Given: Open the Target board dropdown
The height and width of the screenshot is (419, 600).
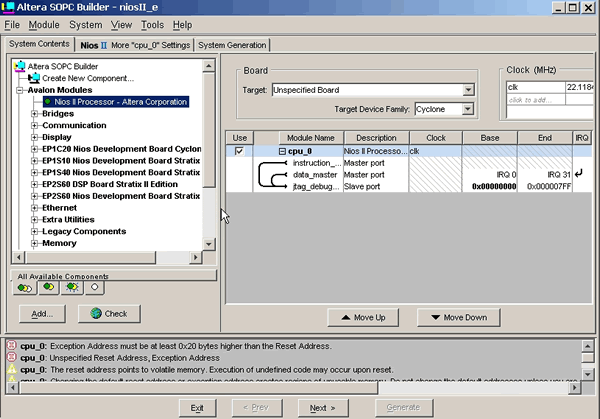Looking at the screenshot, I should (468, 90).
